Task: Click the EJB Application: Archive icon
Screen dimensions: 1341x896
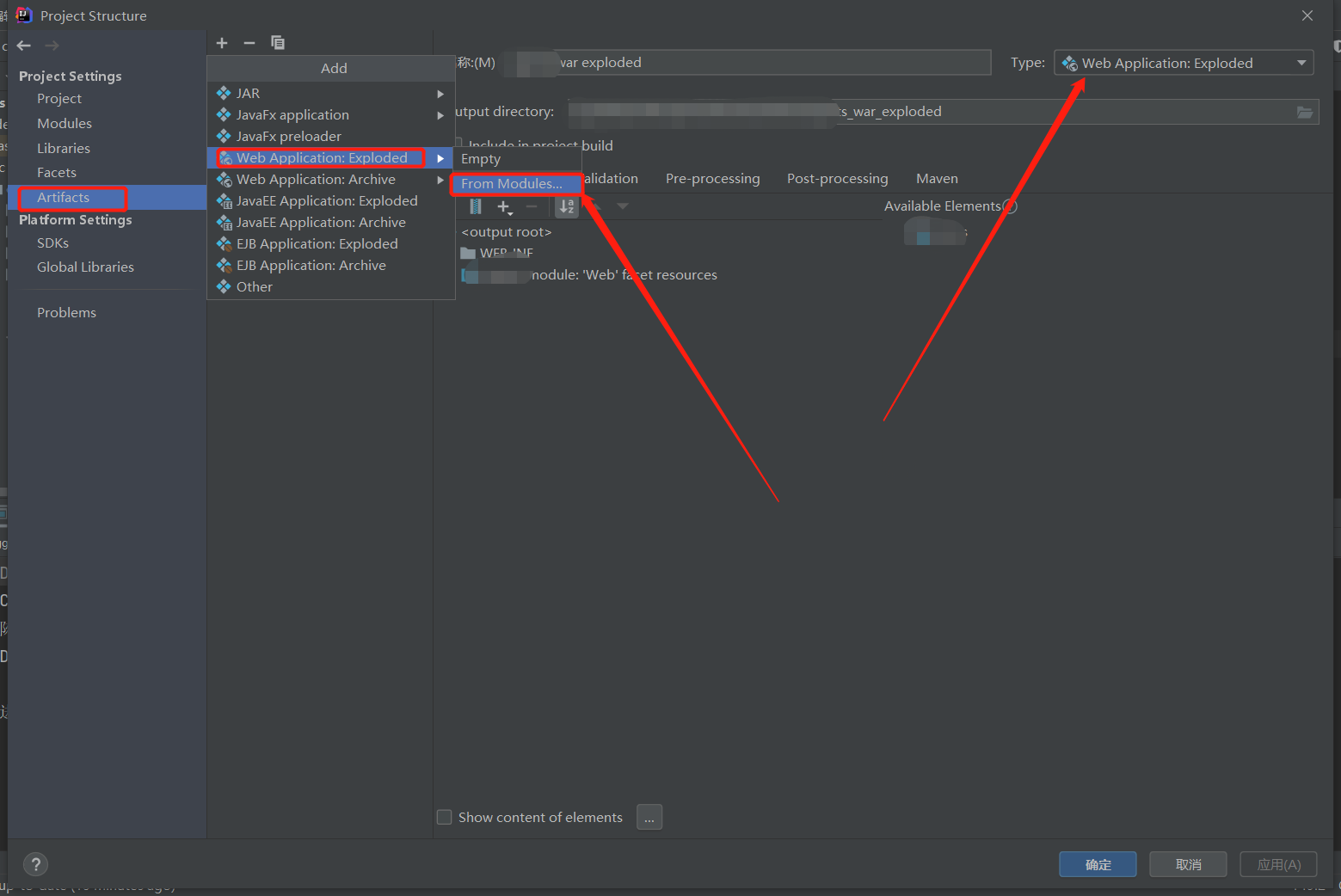Action: click(224, 265)
